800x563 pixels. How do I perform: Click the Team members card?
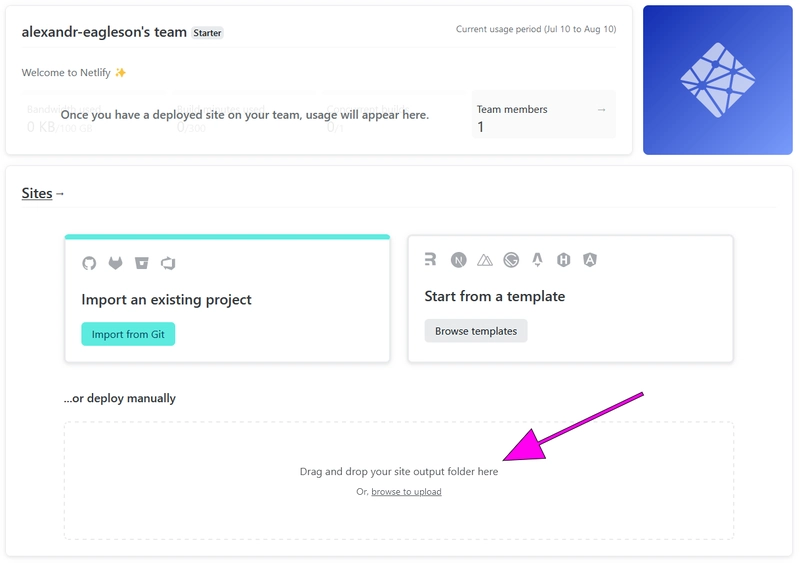(x=544, y=114)
